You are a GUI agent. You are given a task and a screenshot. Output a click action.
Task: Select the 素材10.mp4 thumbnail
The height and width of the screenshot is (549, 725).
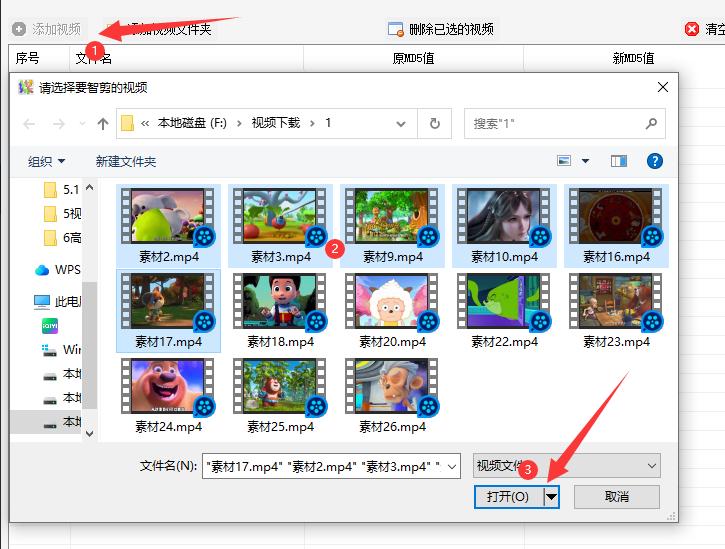click(x=504, y=226)
